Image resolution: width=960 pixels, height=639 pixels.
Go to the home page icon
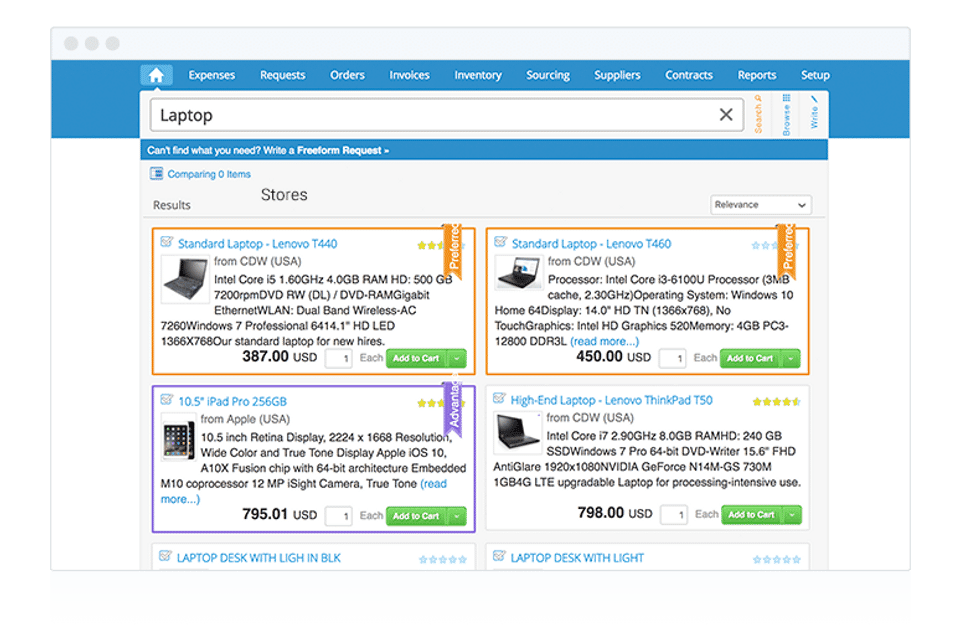pos(156,75)
